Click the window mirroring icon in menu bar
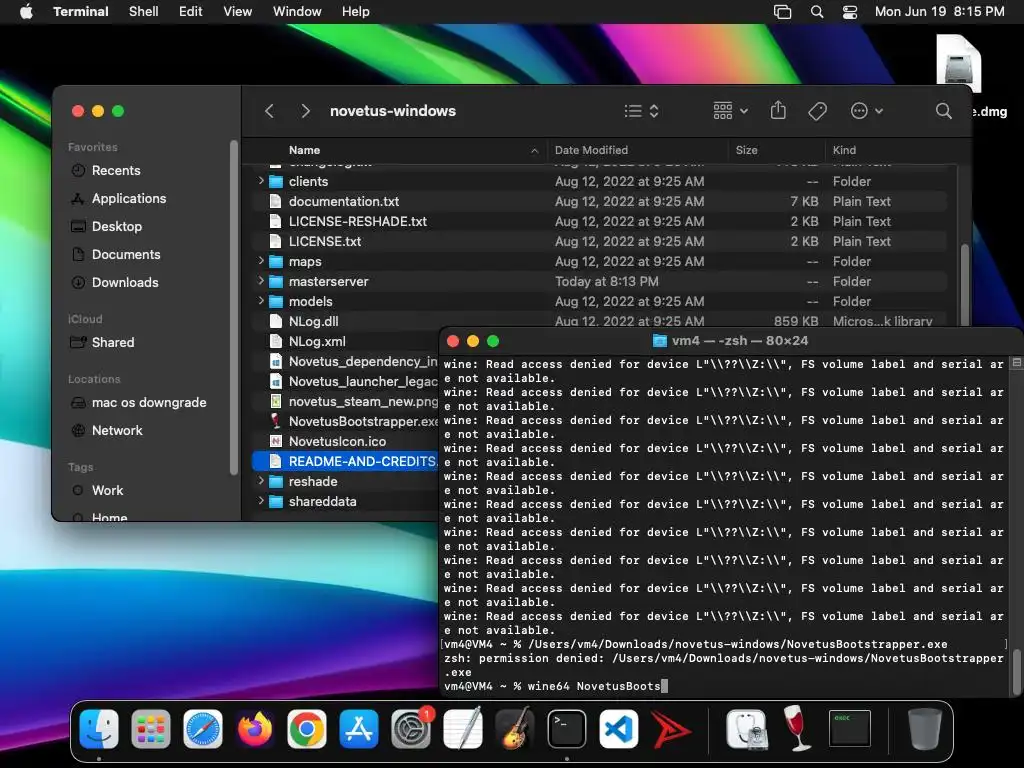This screenshot has width=1024, height=768. point(782,12)
